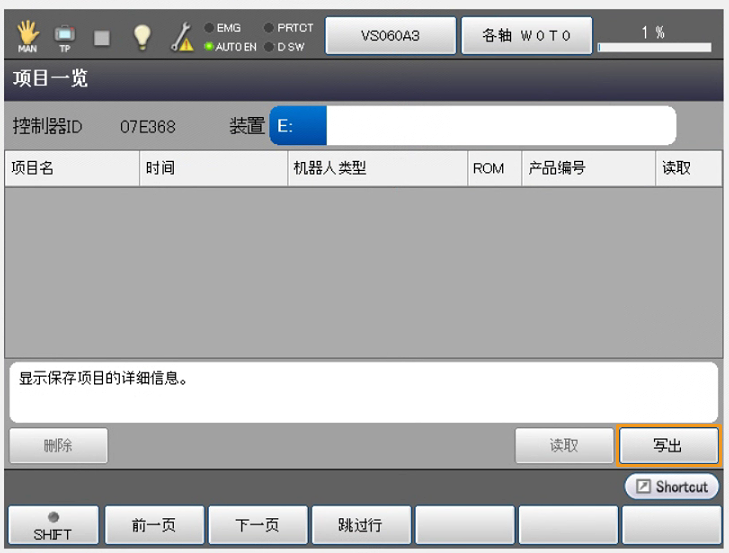Click the 控制器ID label
This screenshot has width=729, height=553.
click(47, 126)
